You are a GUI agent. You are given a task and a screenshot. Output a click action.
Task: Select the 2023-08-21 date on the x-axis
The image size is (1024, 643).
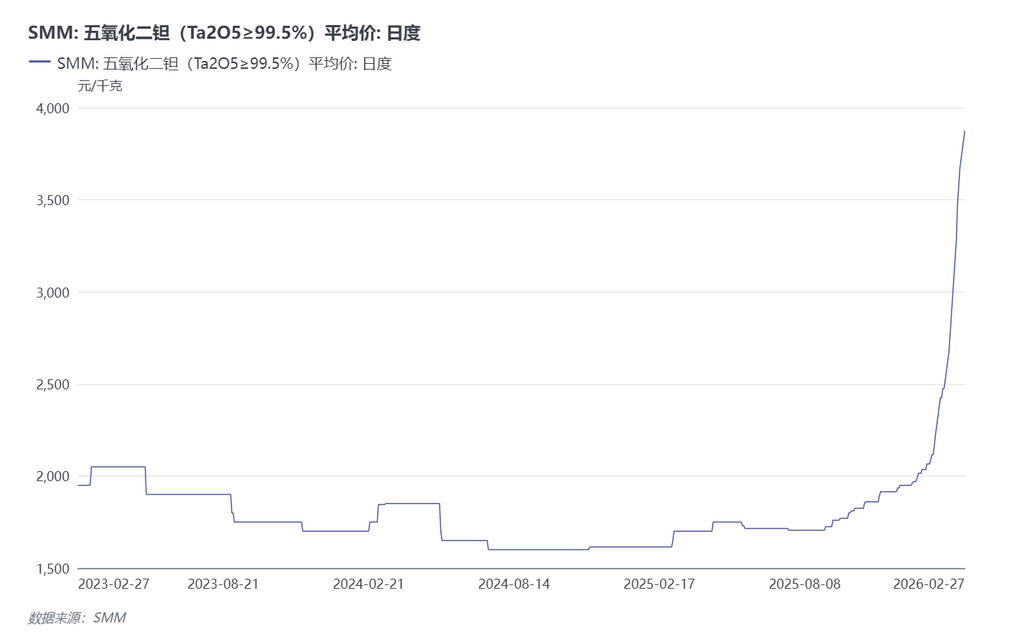(223, 583)
